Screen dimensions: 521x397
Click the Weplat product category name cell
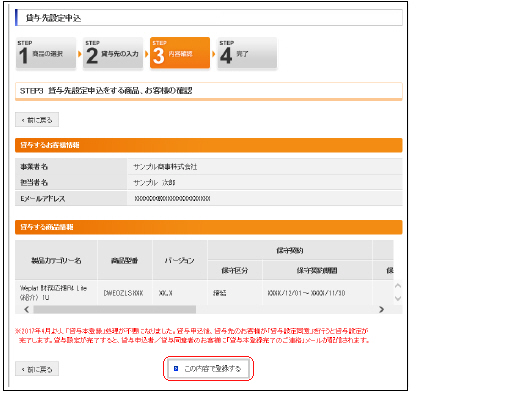[53, 293]
